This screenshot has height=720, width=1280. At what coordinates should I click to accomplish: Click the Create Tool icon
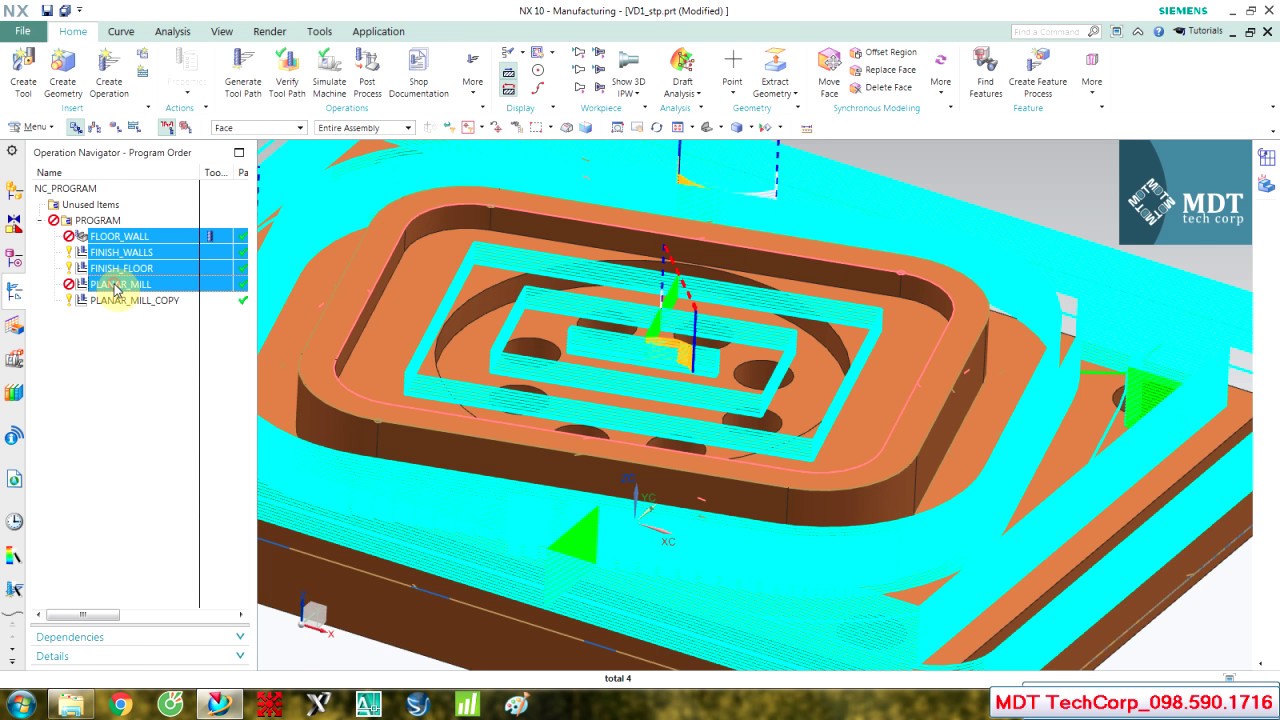coord(23,73)
